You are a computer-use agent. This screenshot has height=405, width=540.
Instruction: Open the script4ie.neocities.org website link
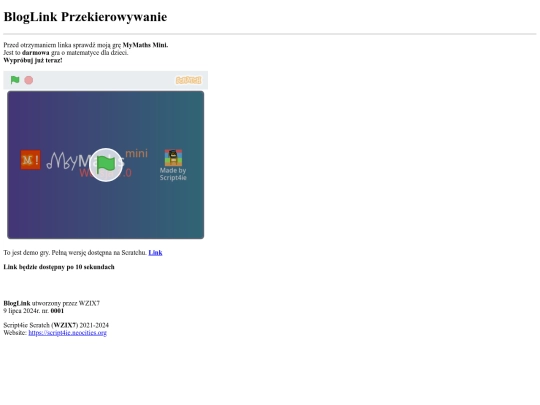[68, 333]
